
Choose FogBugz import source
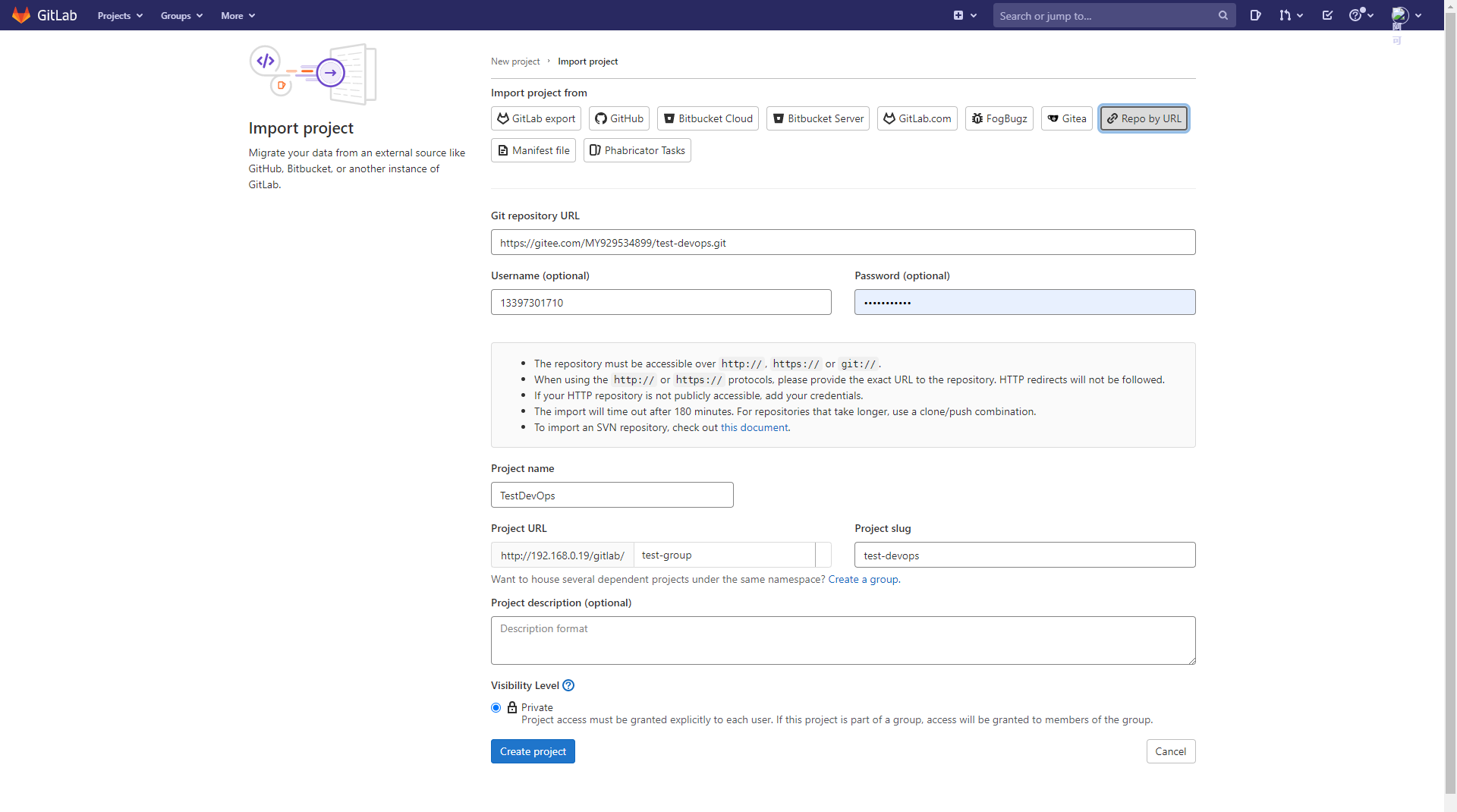pyautogui.click(x=999, y=118)
